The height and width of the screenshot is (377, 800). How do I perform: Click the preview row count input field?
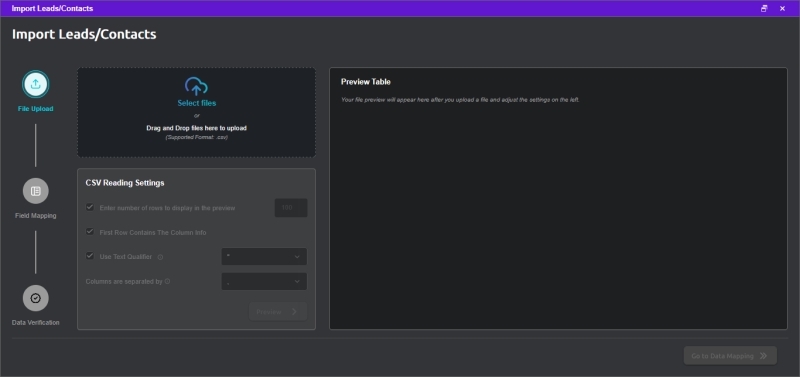pos(291,208)
